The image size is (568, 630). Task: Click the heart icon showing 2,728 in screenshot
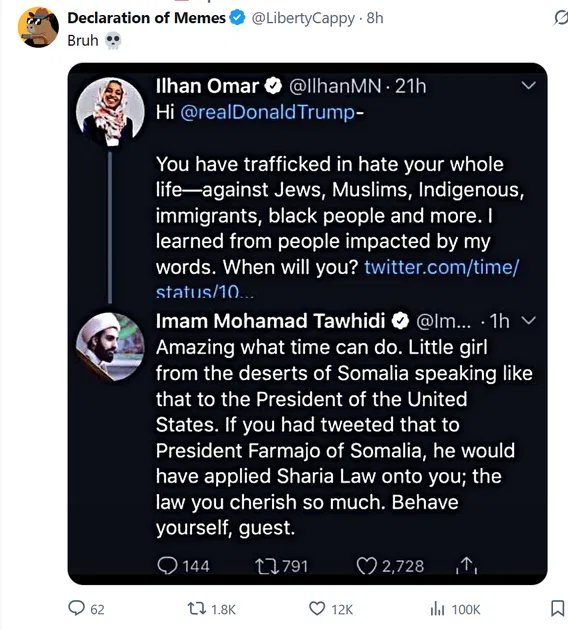[x=367, y=566]
